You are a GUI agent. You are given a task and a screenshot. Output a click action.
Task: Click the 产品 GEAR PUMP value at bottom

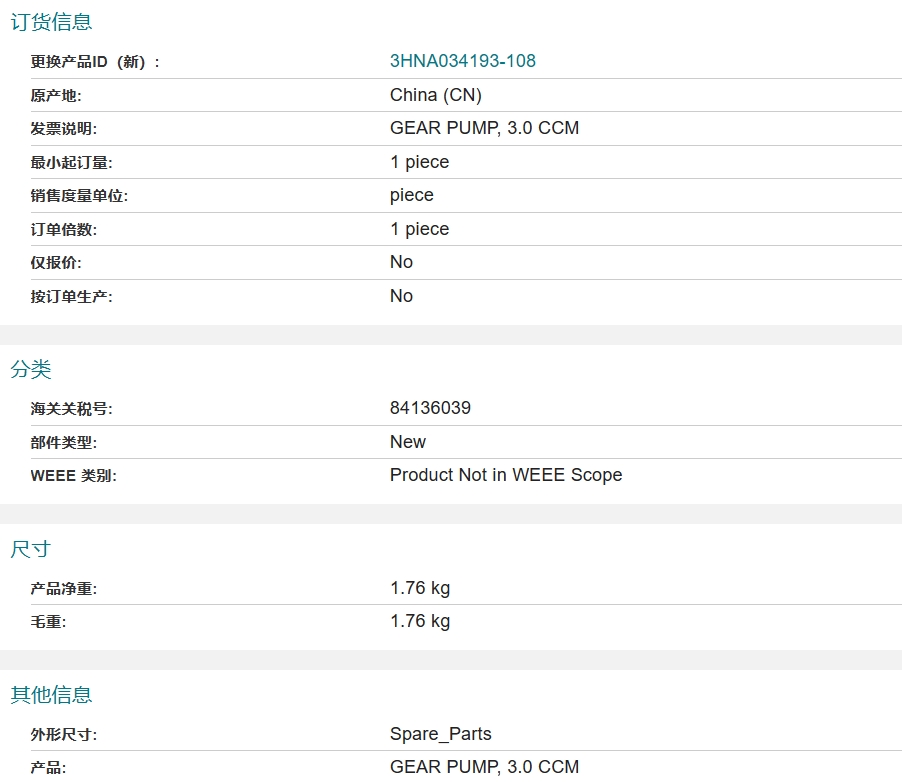tap(484, 767)
